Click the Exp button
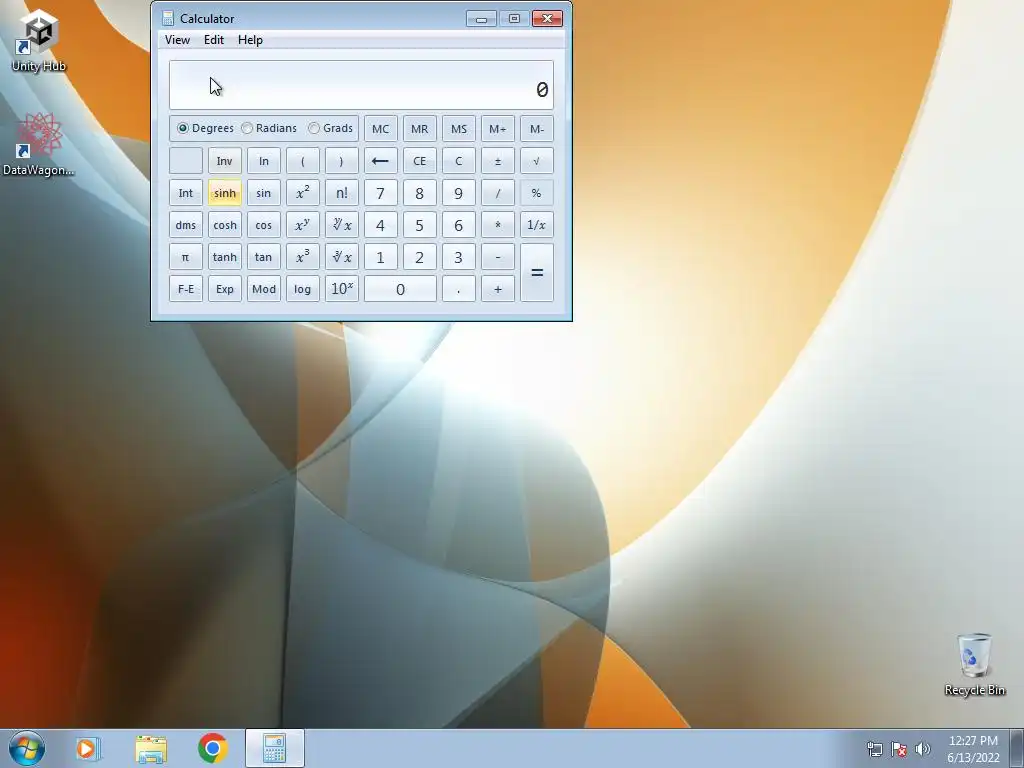The image size is (1024, 768). pyautogui.click(x=225, y=289)
